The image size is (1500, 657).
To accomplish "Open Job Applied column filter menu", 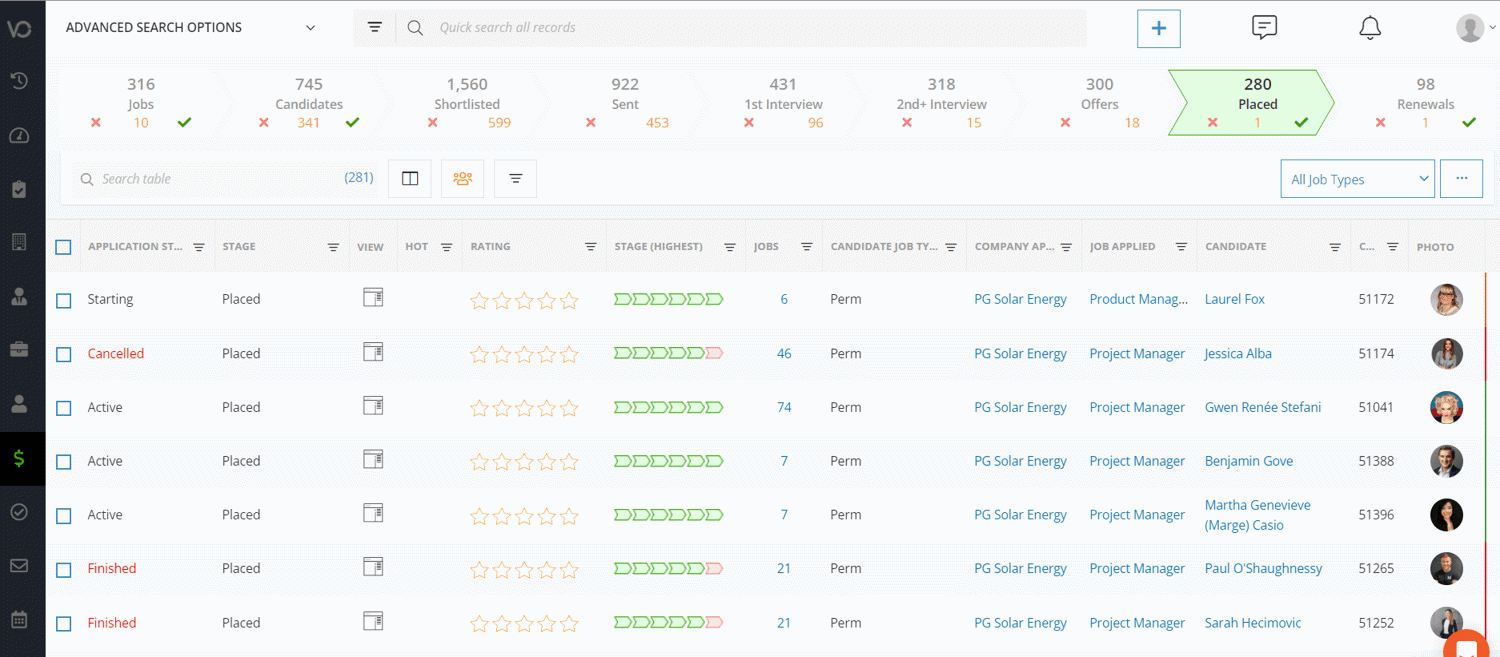I will pyautogui.click(x=1181, y=247).
